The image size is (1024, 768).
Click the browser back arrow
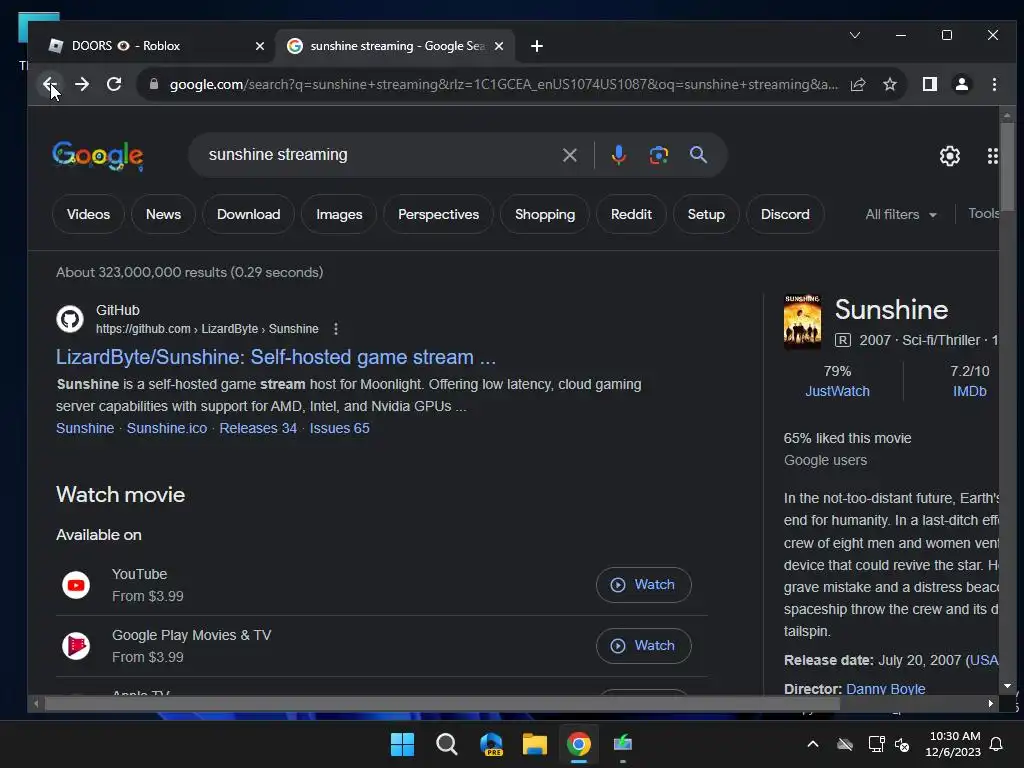pyautogui.click(x=49, y=84)
